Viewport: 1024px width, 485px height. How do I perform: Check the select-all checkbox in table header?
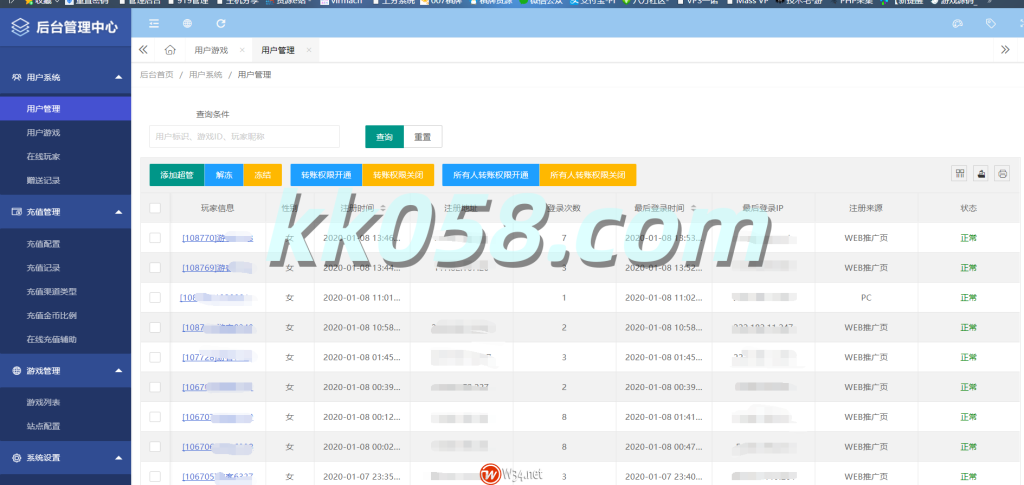(x=155, y=208)
